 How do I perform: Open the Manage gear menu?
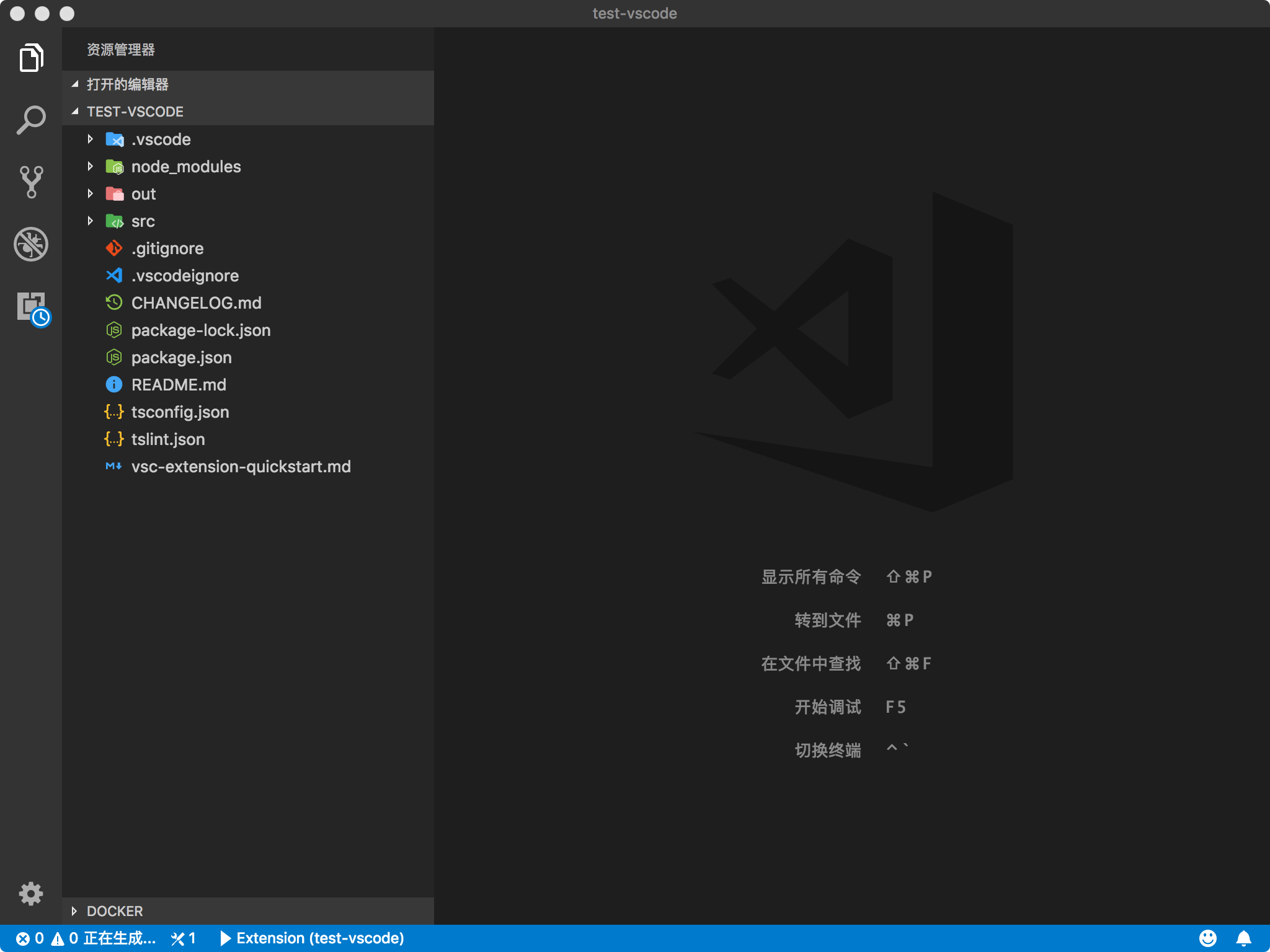coord(31,893)
